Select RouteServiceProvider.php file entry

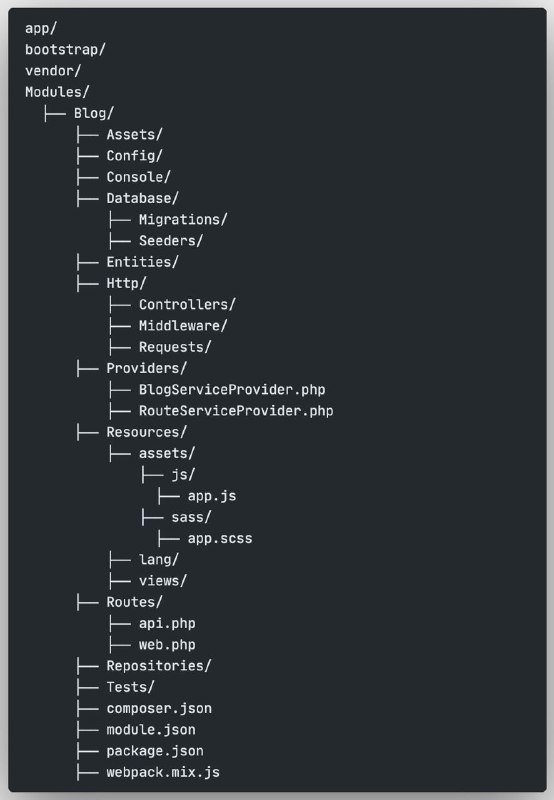[236, 411]
